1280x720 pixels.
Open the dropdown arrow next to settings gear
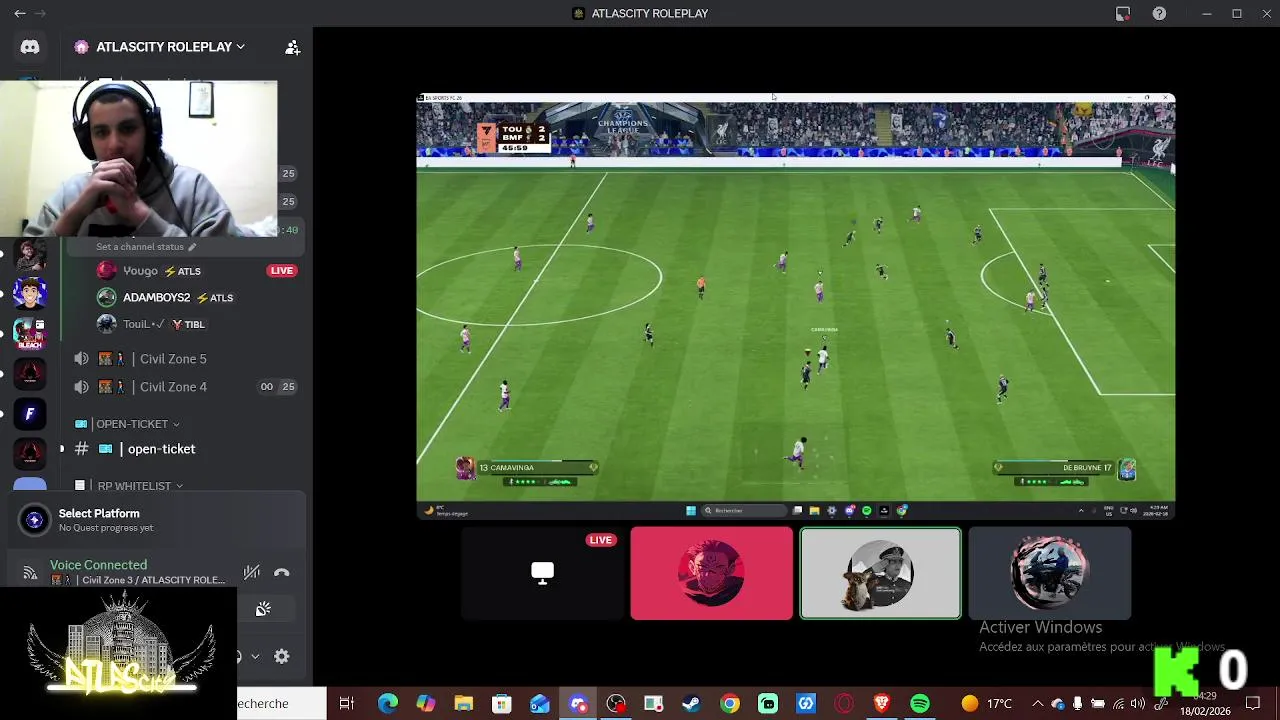click(x=255, y=656)
